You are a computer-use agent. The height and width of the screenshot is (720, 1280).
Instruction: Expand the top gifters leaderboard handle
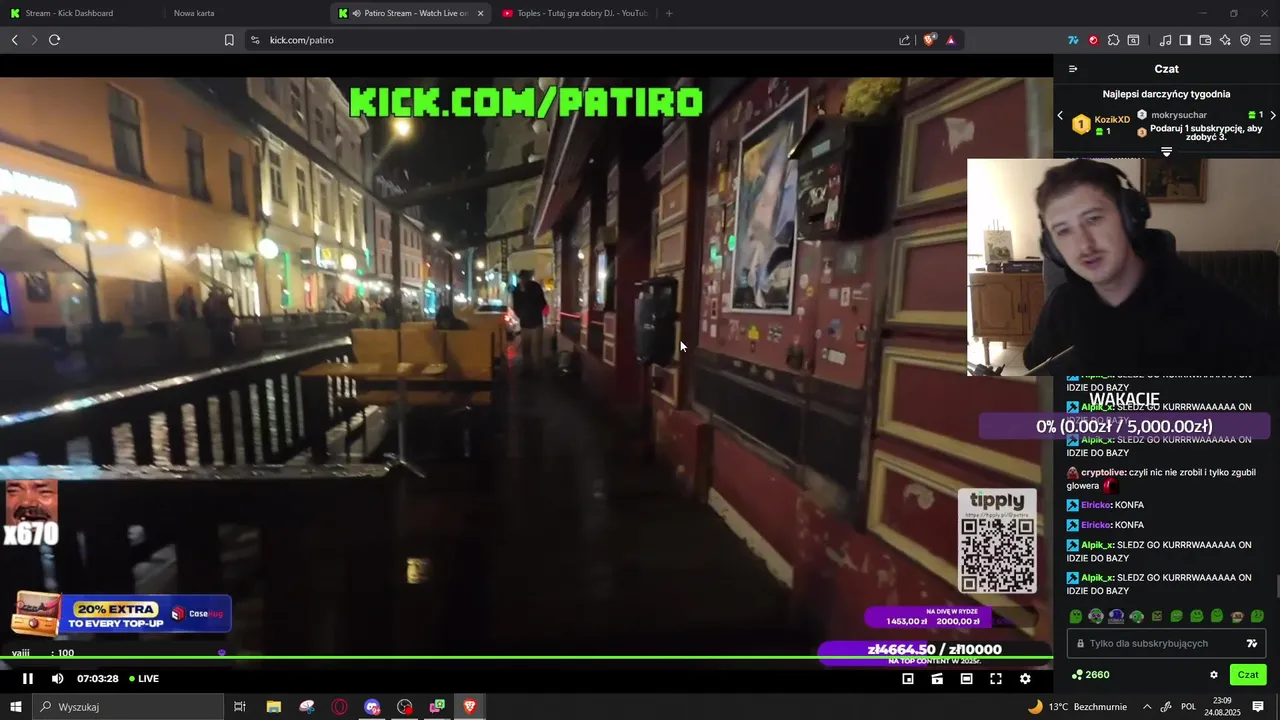click(x=1166, y=152)
